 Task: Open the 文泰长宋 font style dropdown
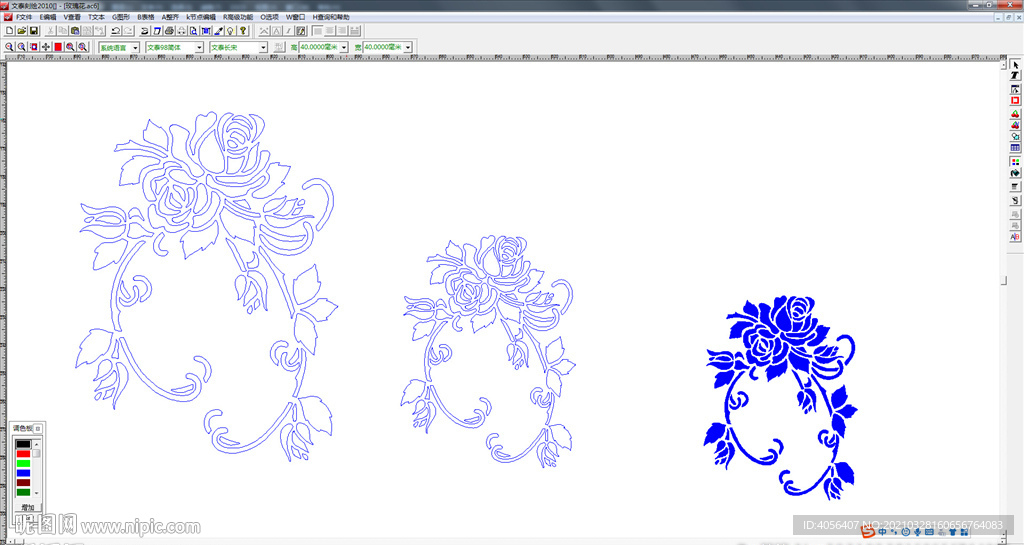click(263, 47)
